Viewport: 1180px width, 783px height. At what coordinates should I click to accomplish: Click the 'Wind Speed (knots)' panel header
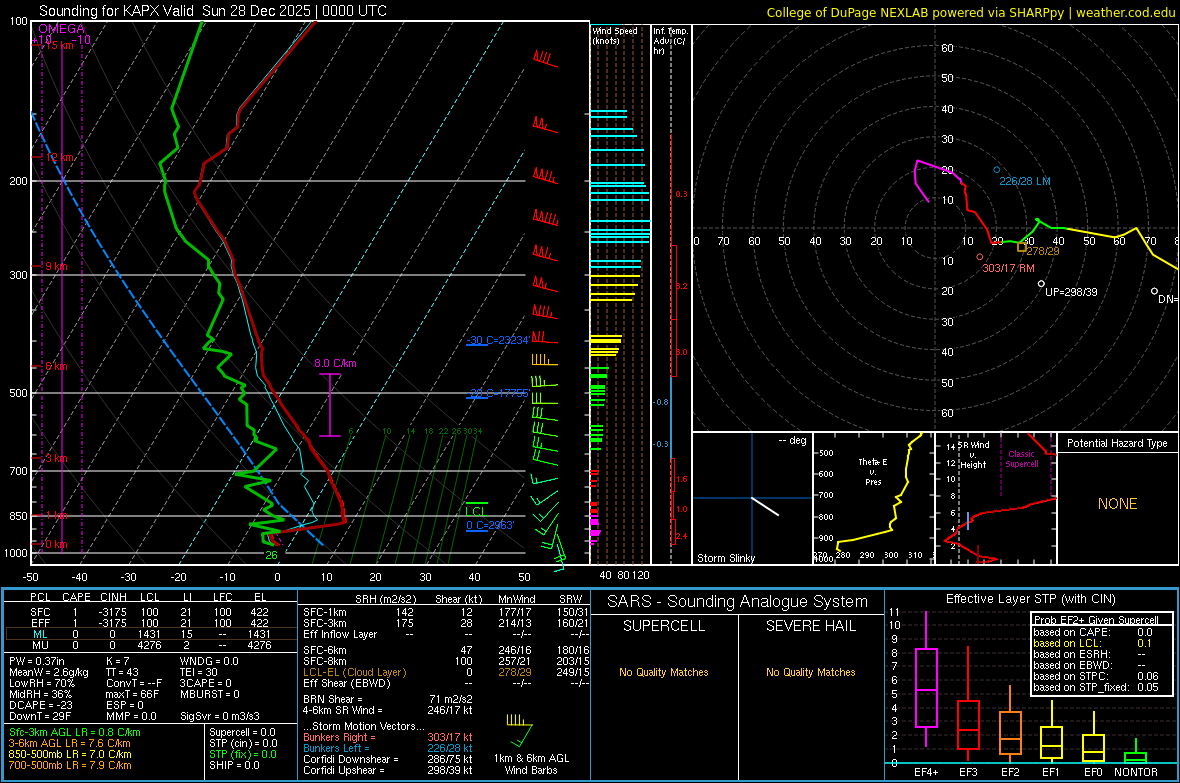click(x=614, y=35)
